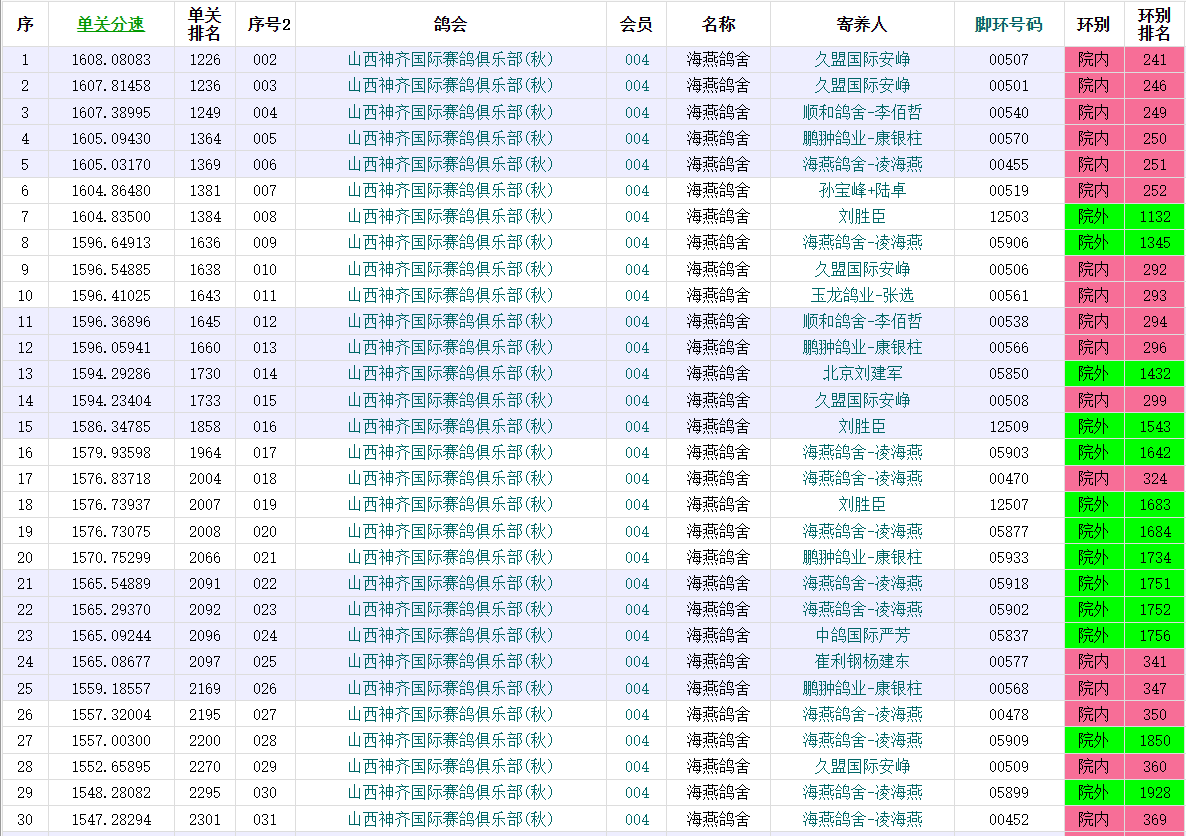Click ring-class rank 241

(x=1154, y=60)
